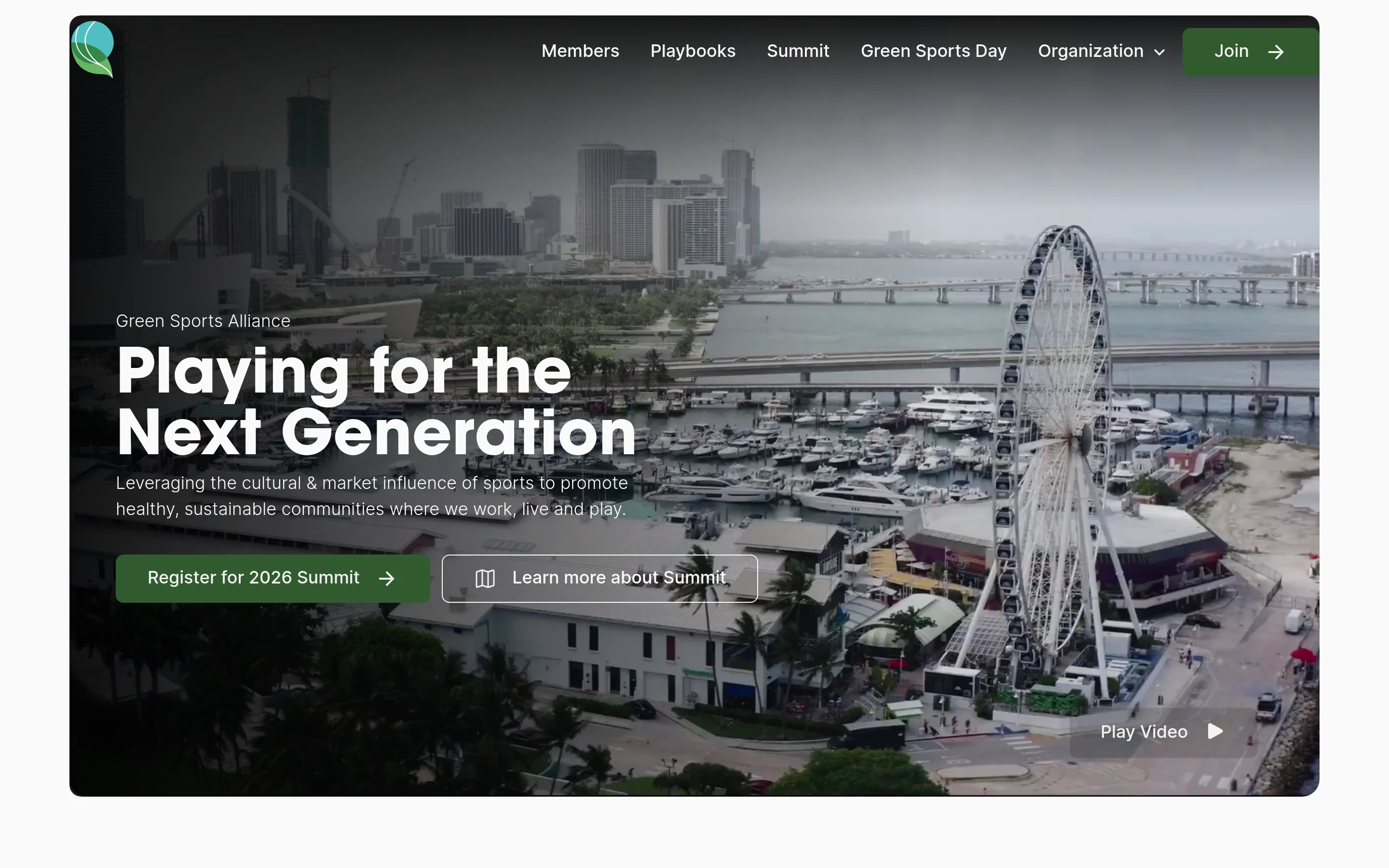Click the Green Sports Alliance eyebrow text
The height and width of the screenshot is (868, 1389).
click(x=203, y=321)
